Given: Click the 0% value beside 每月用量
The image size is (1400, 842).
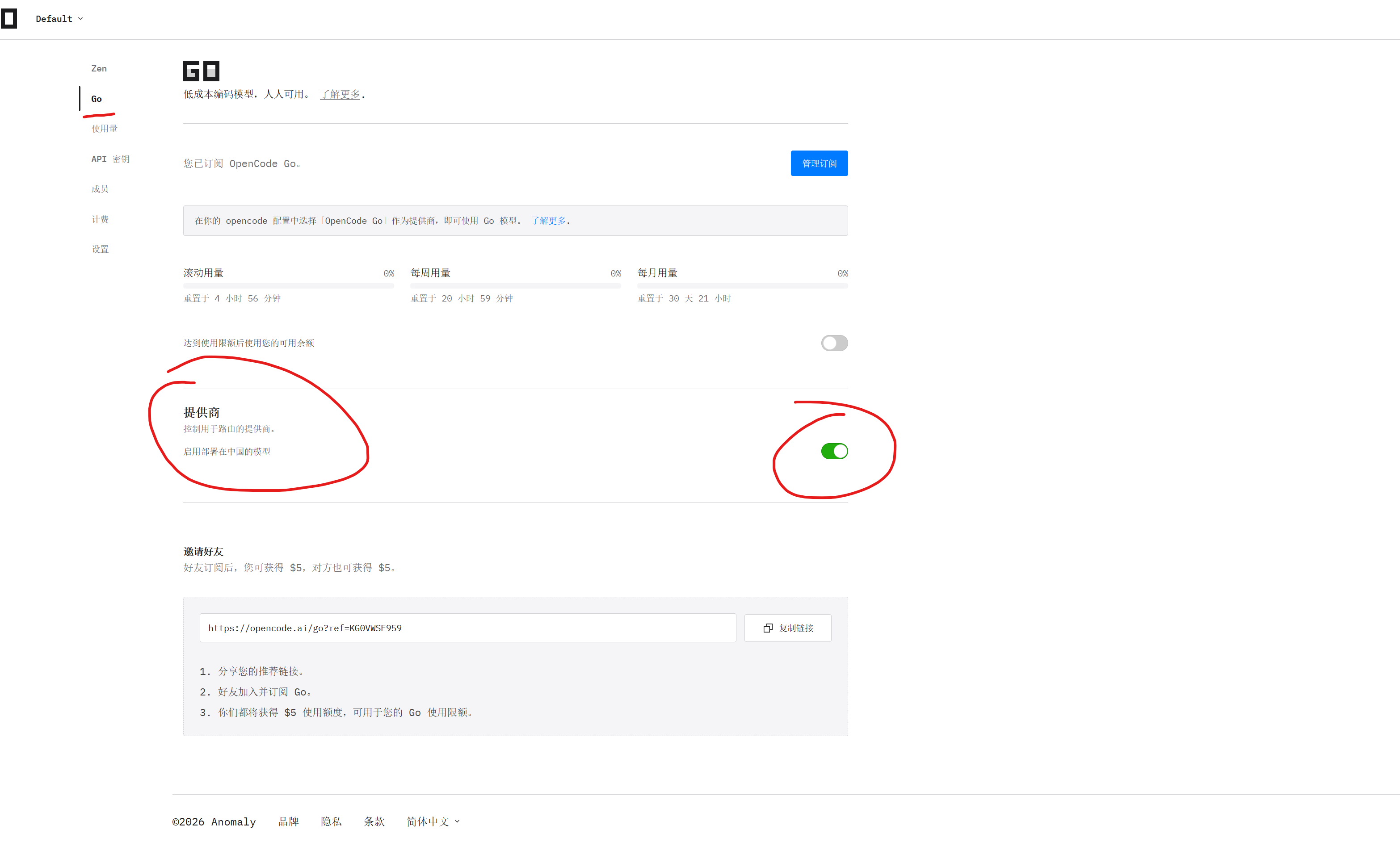Looking at the screenshot, I should tap(843, 273).
